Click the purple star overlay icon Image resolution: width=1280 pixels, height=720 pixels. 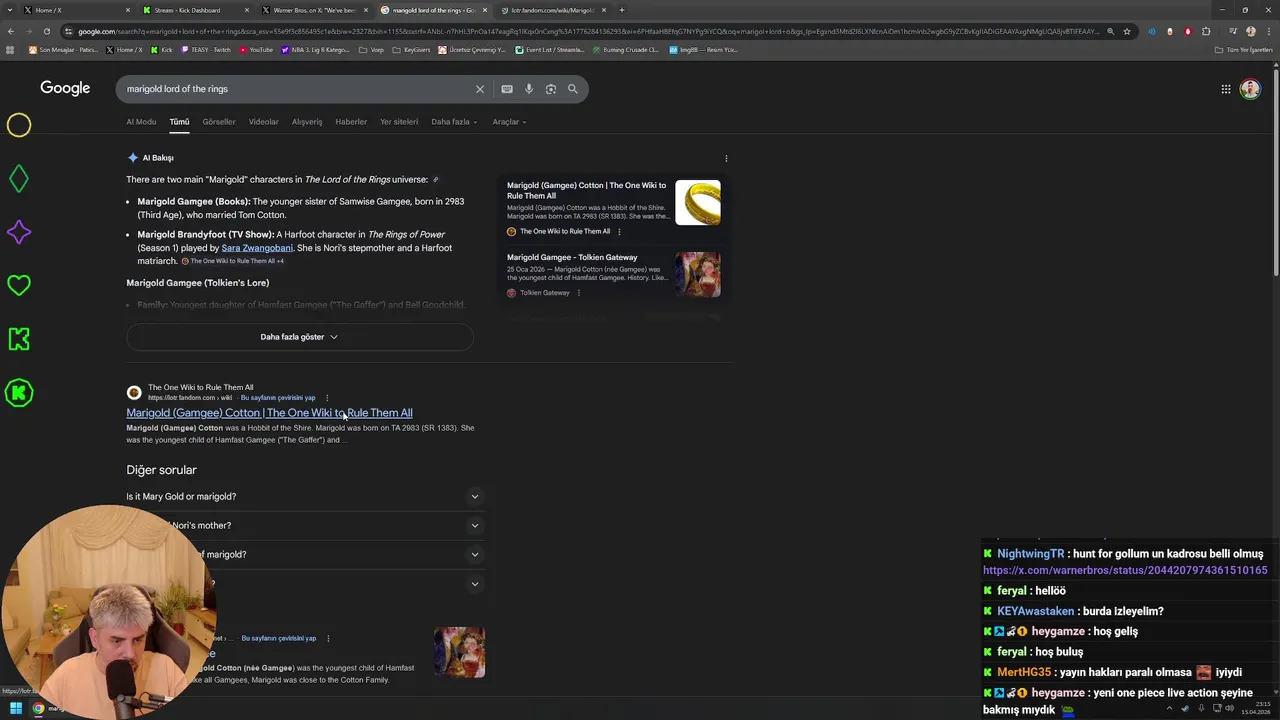point(19,232)
